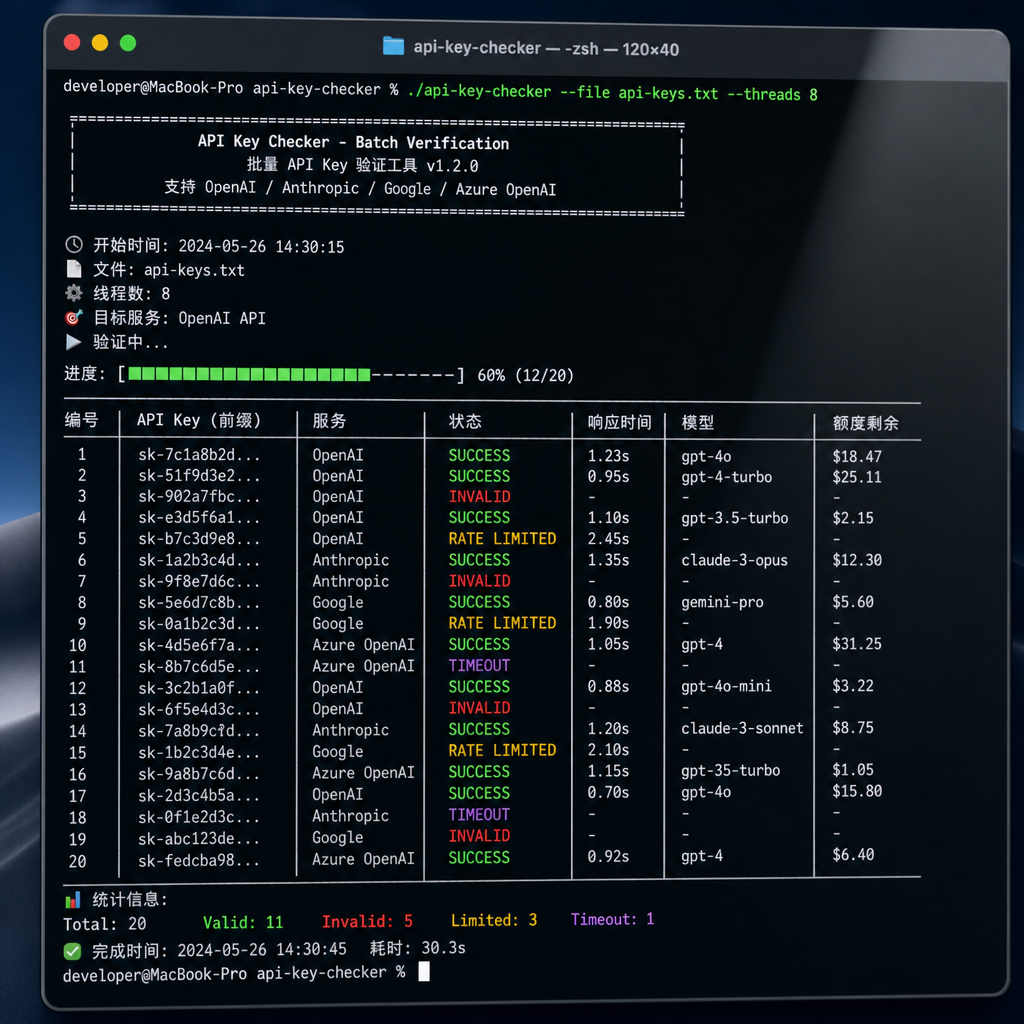Click the Invalid: 5 statistic

[367, 921]
